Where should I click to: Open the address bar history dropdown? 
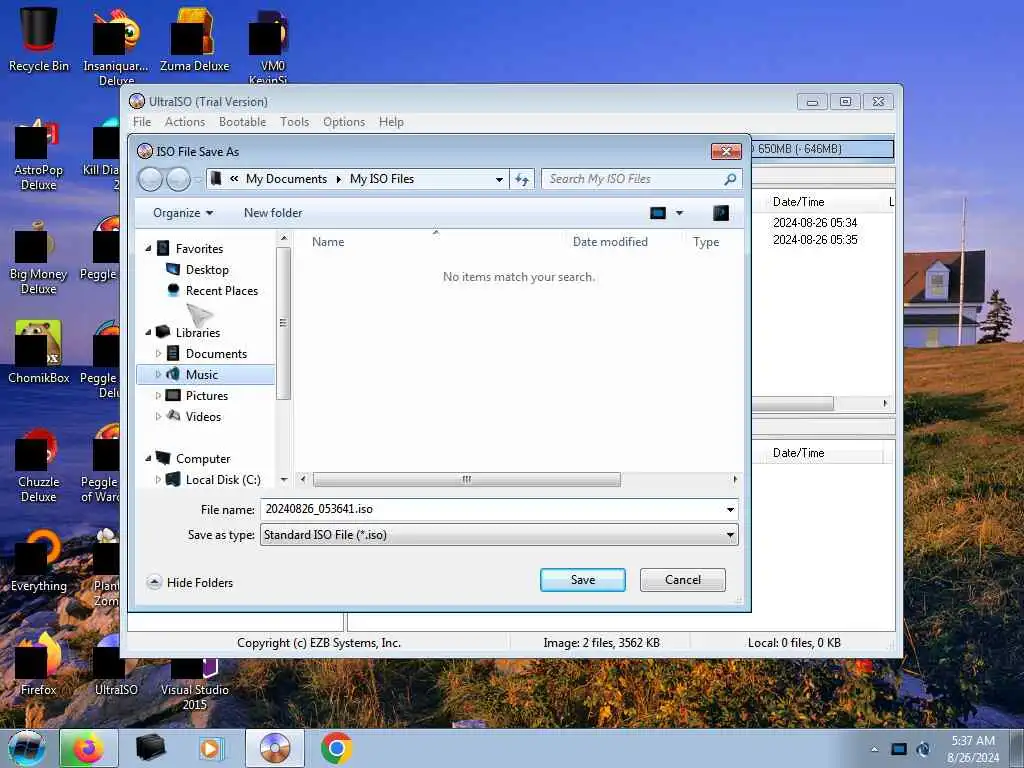499,179
